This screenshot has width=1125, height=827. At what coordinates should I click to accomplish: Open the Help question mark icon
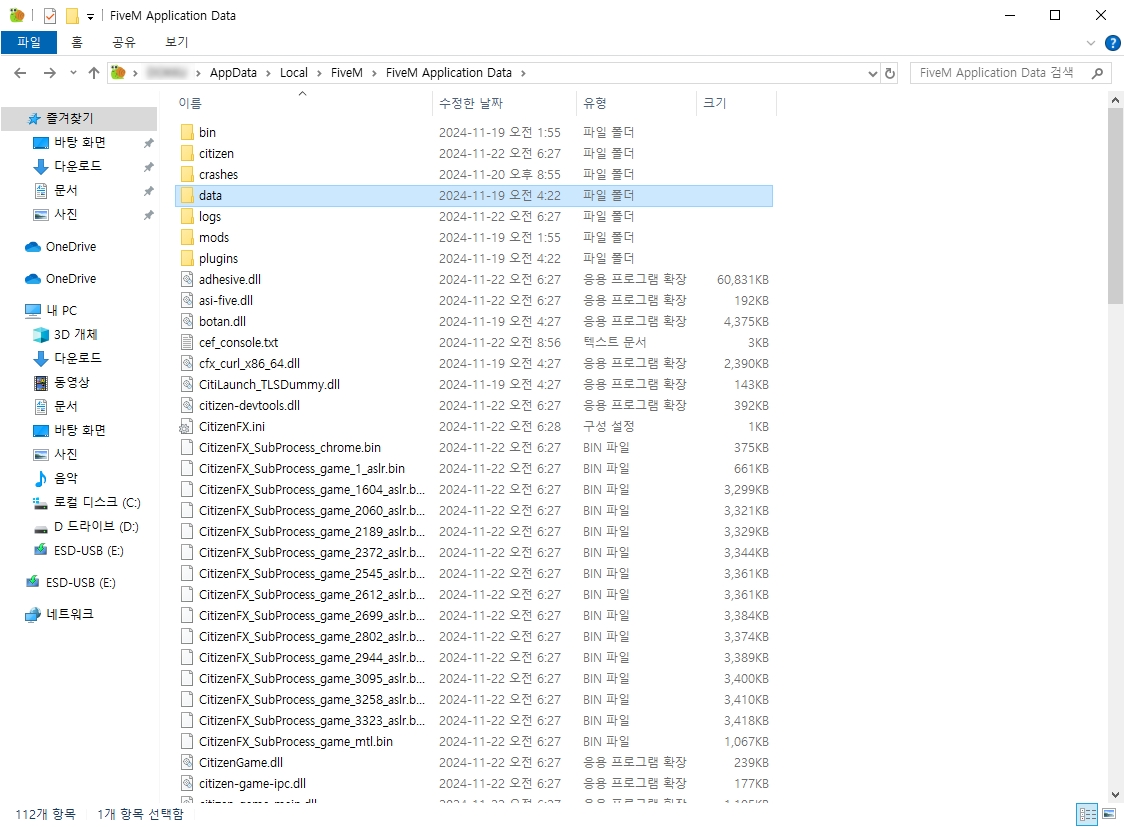coord(1112,43)
